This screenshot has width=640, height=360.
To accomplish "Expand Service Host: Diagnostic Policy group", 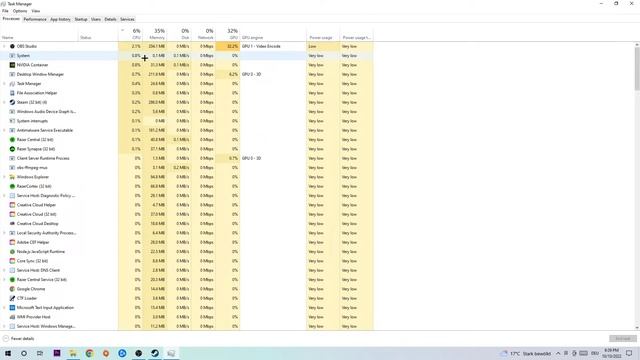I will (4, 196).
